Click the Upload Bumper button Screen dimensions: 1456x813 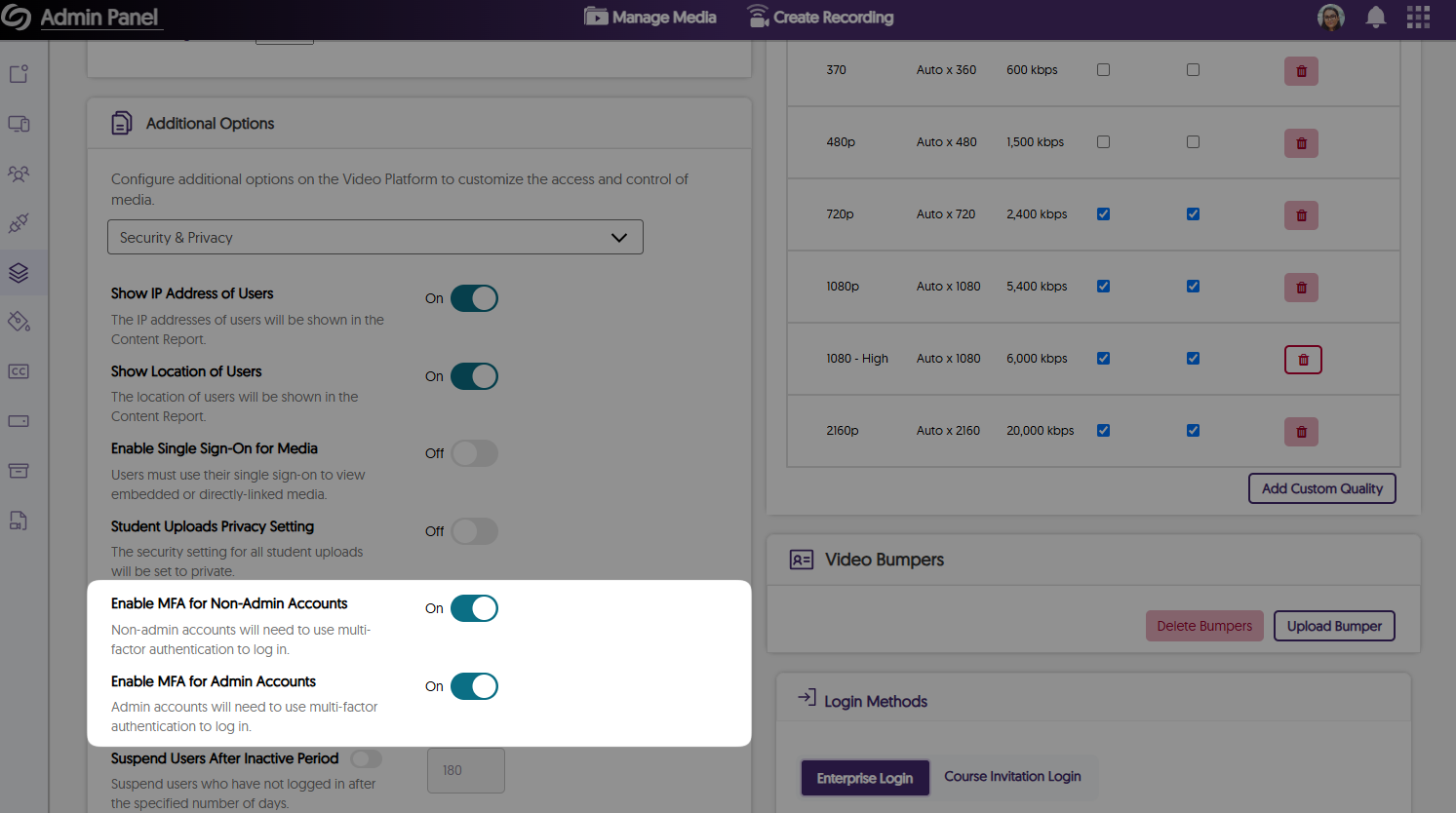coord(1334,626)
